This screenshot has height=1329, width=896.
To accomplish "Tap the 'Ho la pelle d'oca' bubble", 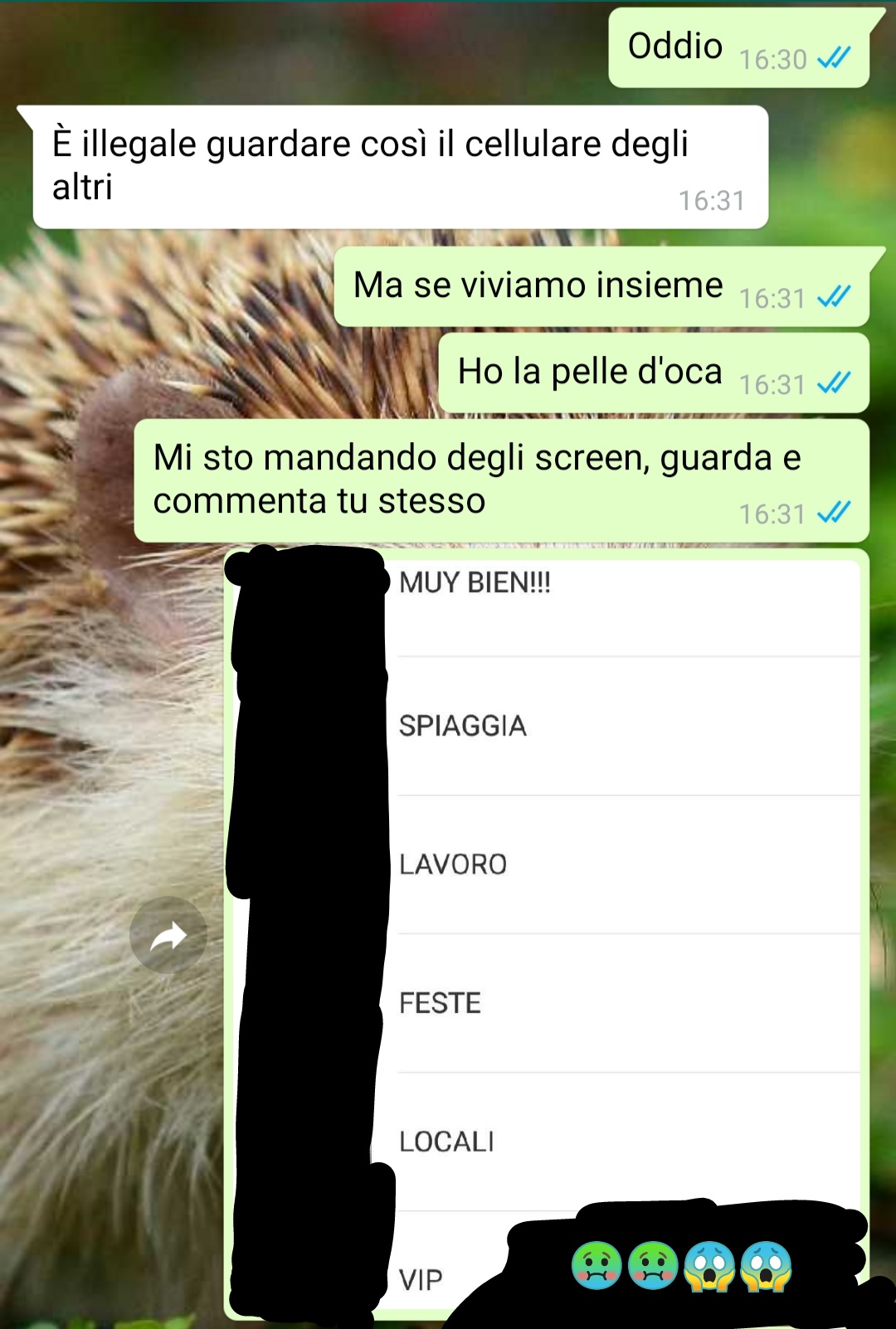I will tap(654, 372).
